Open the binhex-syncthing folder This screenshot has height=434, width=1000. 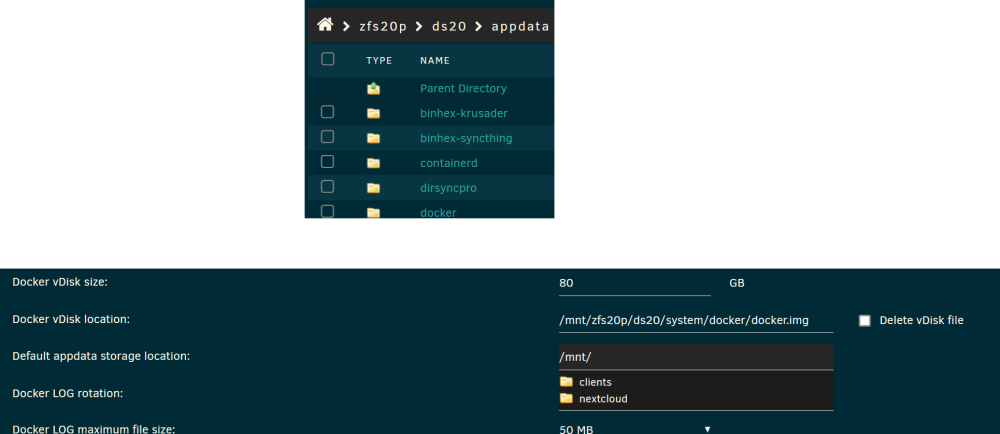coord(466,138)
